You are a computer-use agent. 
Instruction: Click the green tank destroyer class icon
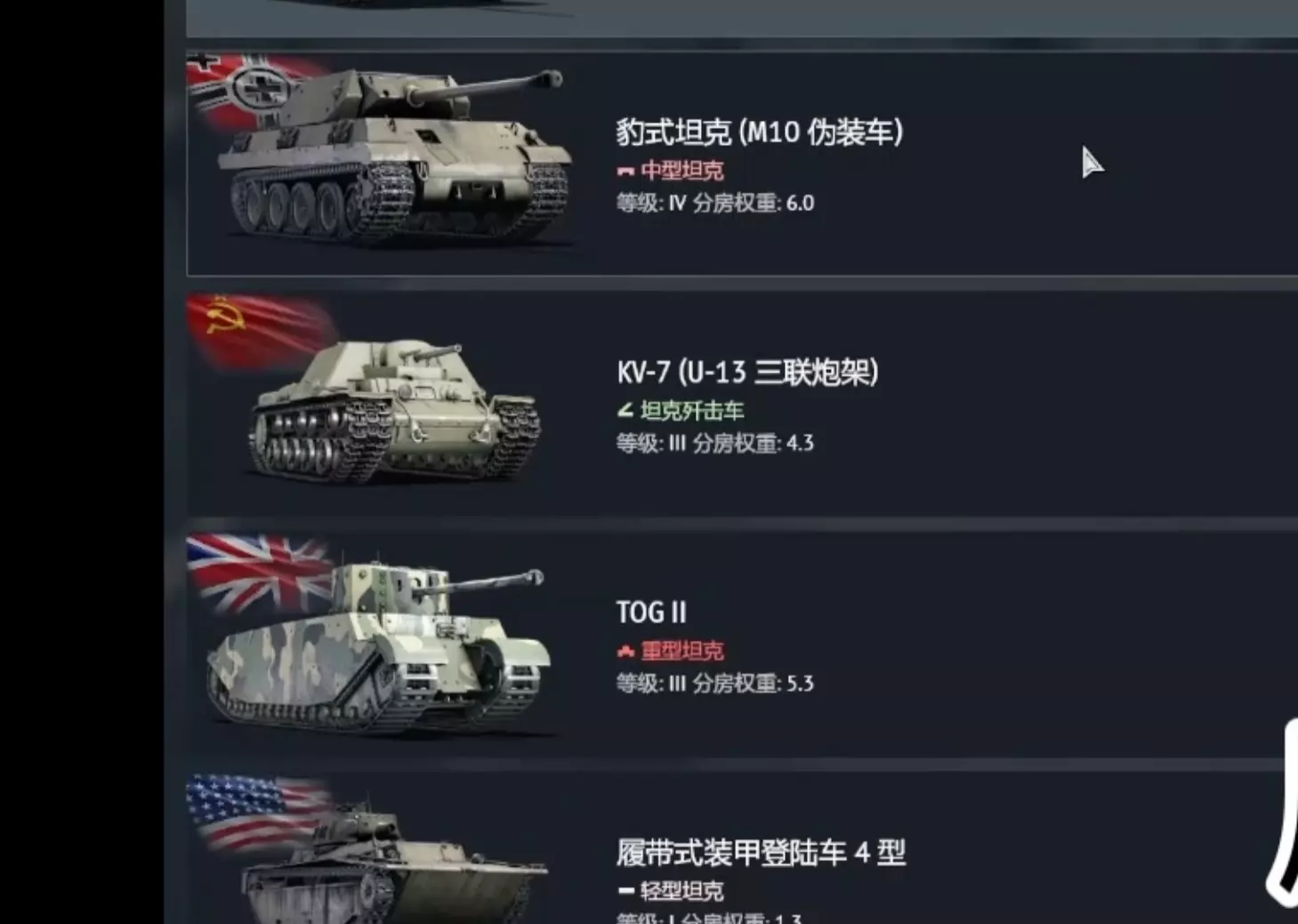625,411
